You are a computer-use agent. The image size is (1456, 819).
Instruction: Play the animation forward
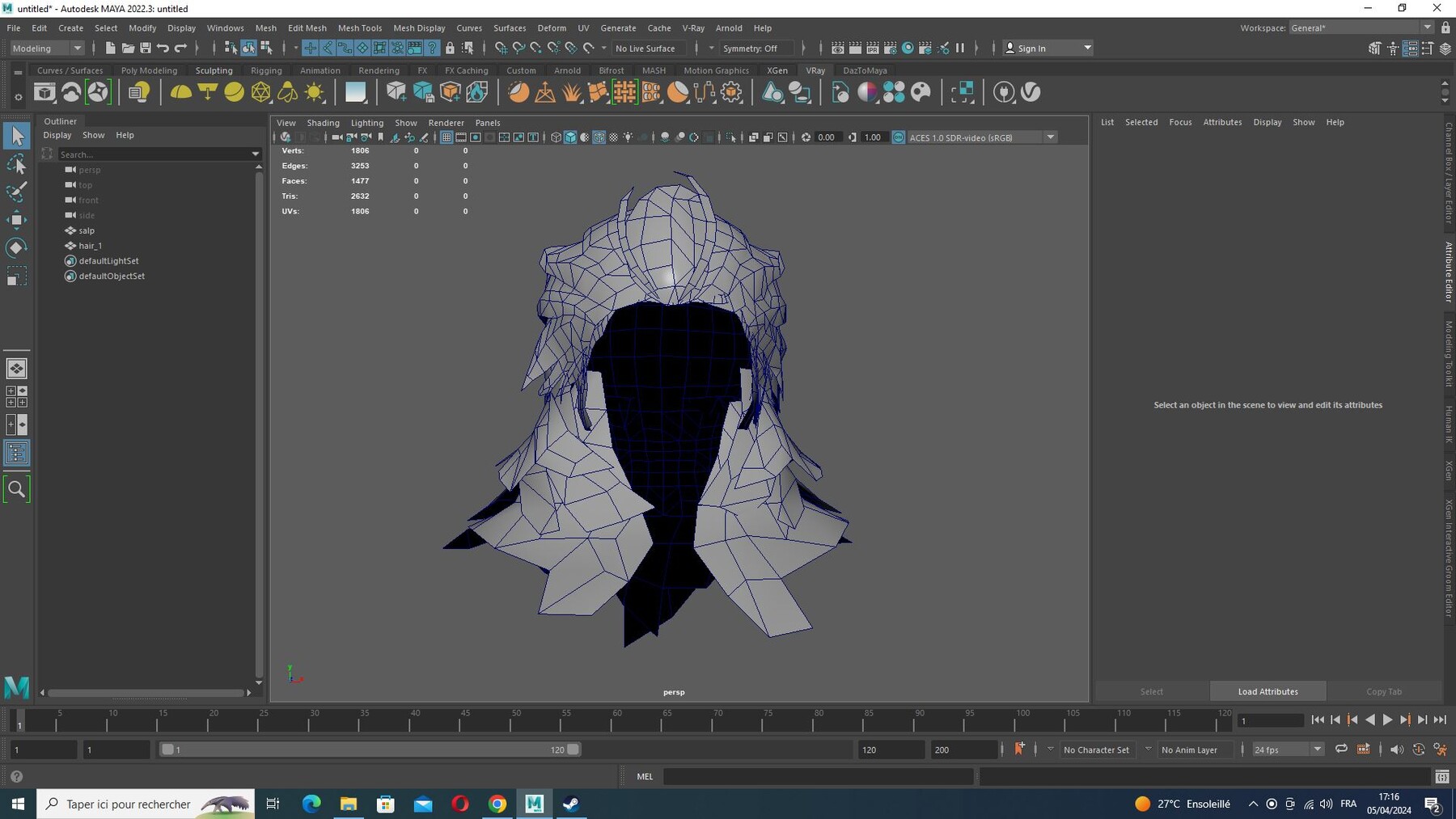(1387, 720)
